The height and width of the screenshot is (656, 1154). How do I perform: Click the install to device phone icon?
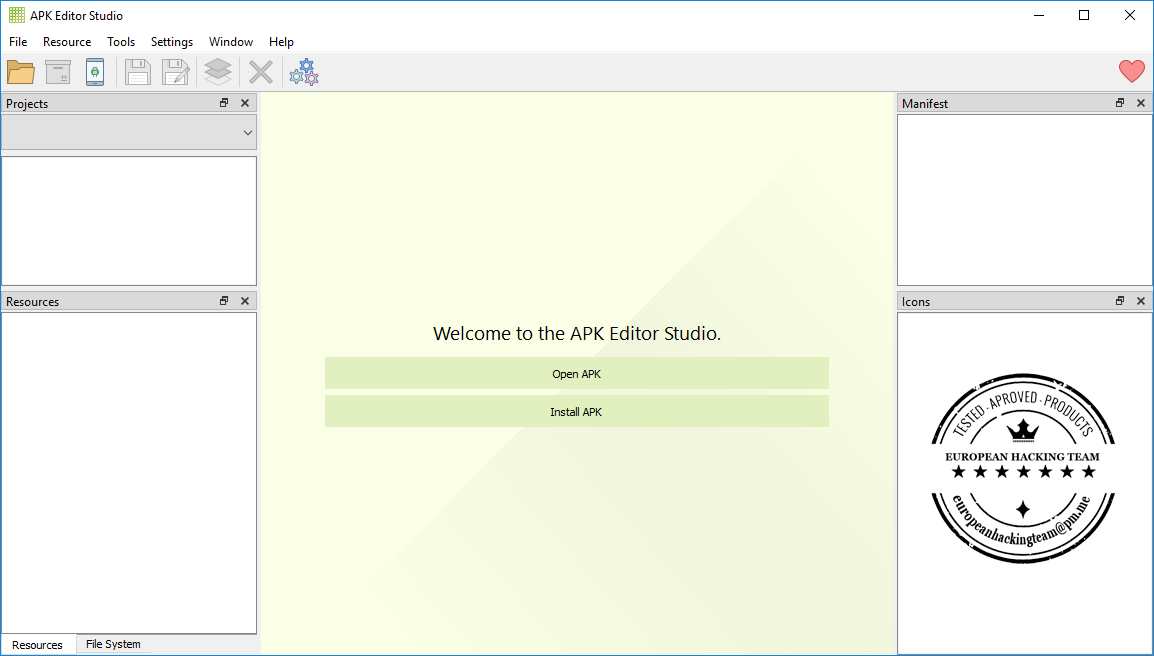point(95,71)
